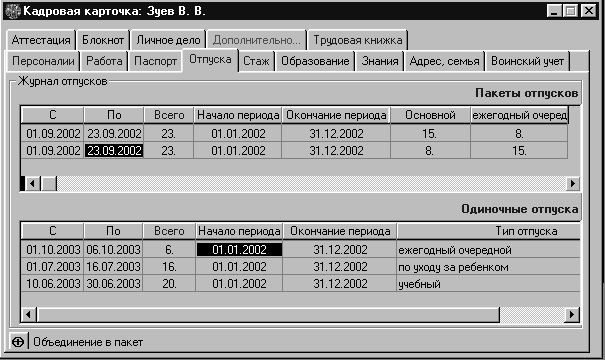Click the total value 20. for учебный row

click(x=169, y=284)
